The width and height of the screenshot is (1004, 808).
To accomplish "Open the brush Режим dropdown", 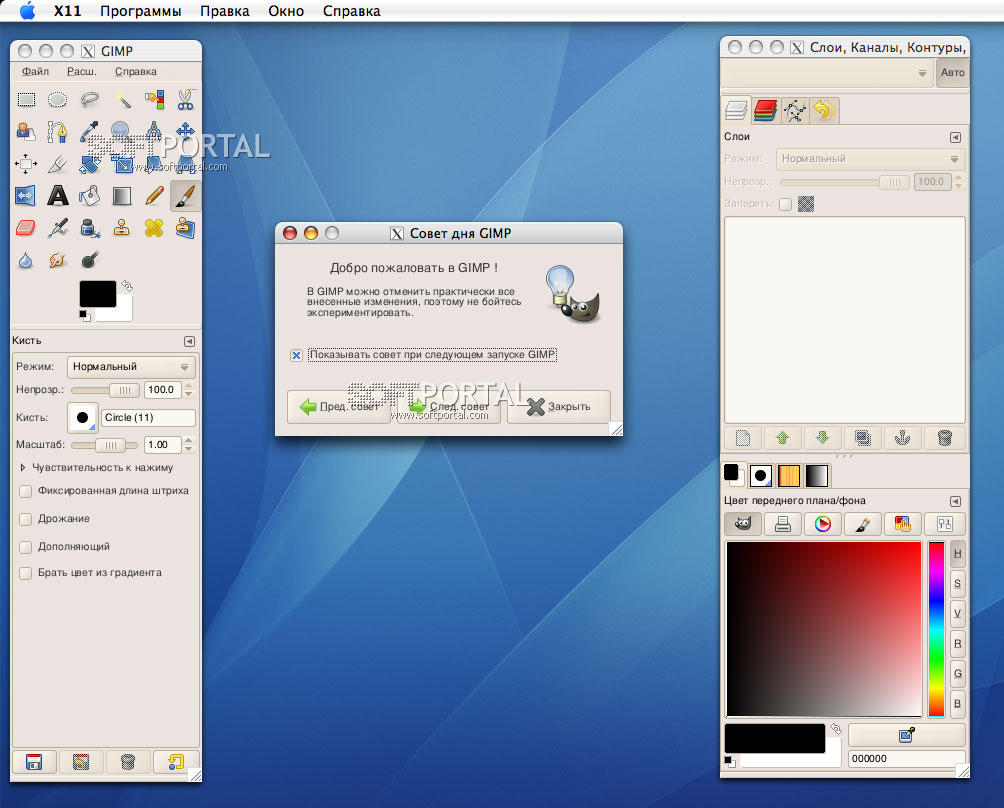I will 132,367.
